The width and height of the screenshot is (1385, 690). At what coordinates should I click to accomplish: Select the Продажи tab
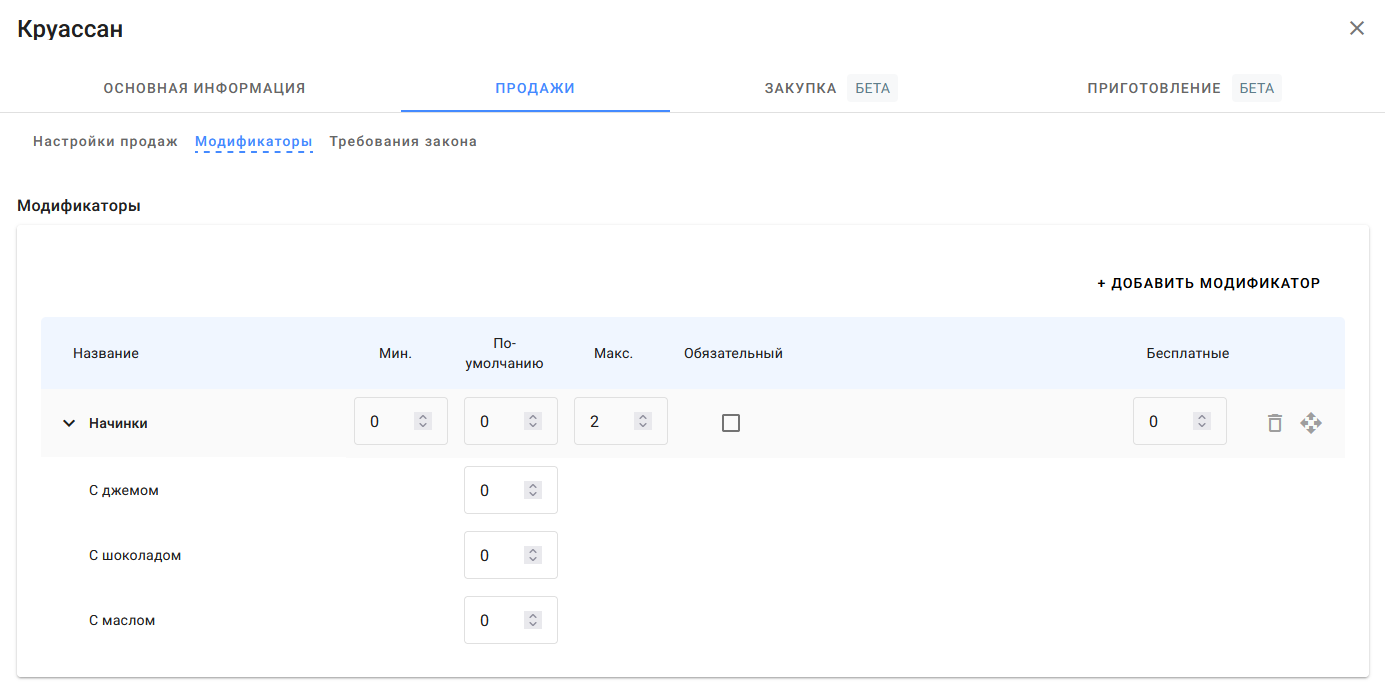pos(535,88)
